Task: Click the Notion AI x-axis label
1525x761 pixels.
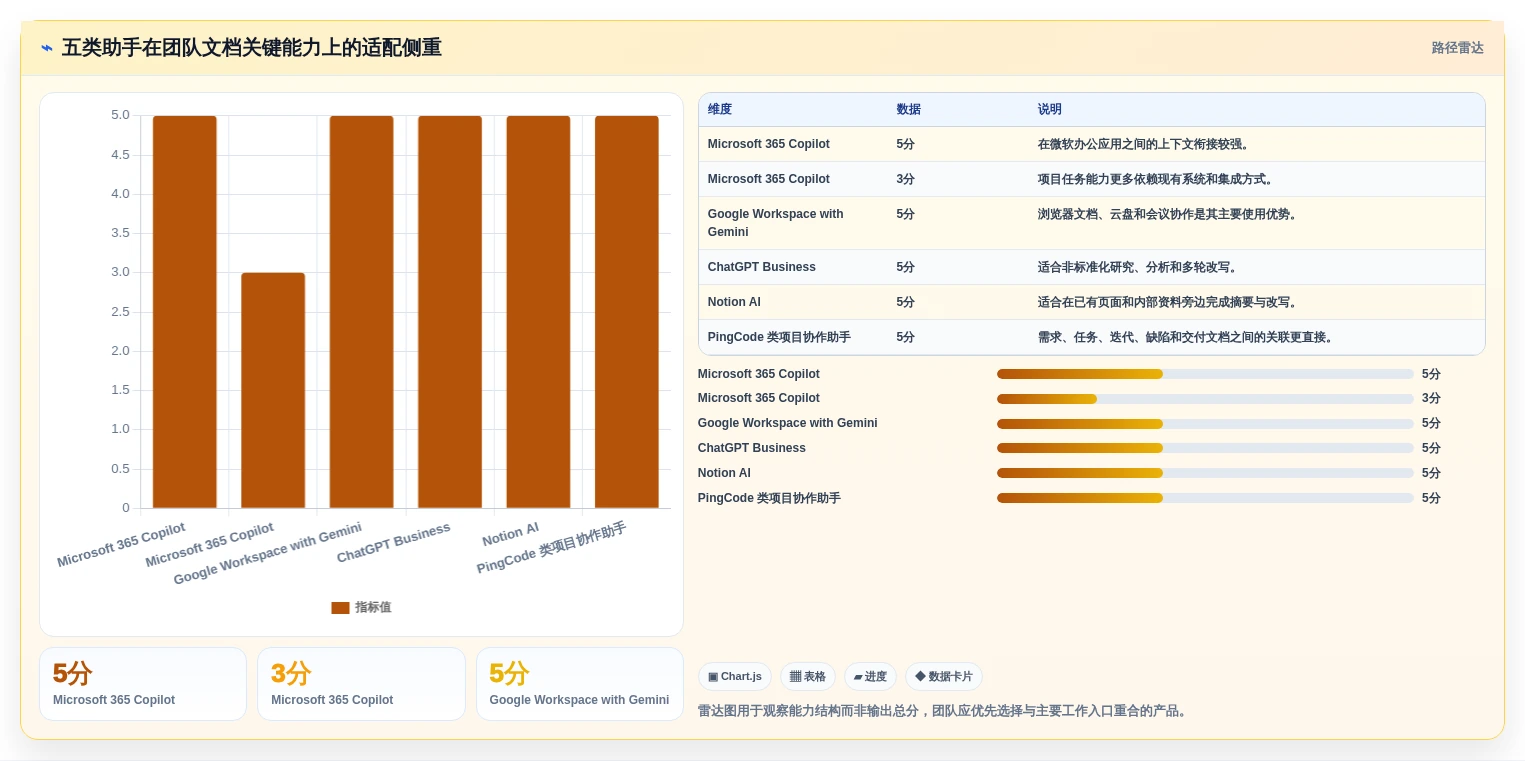Action: click(511, 534)
